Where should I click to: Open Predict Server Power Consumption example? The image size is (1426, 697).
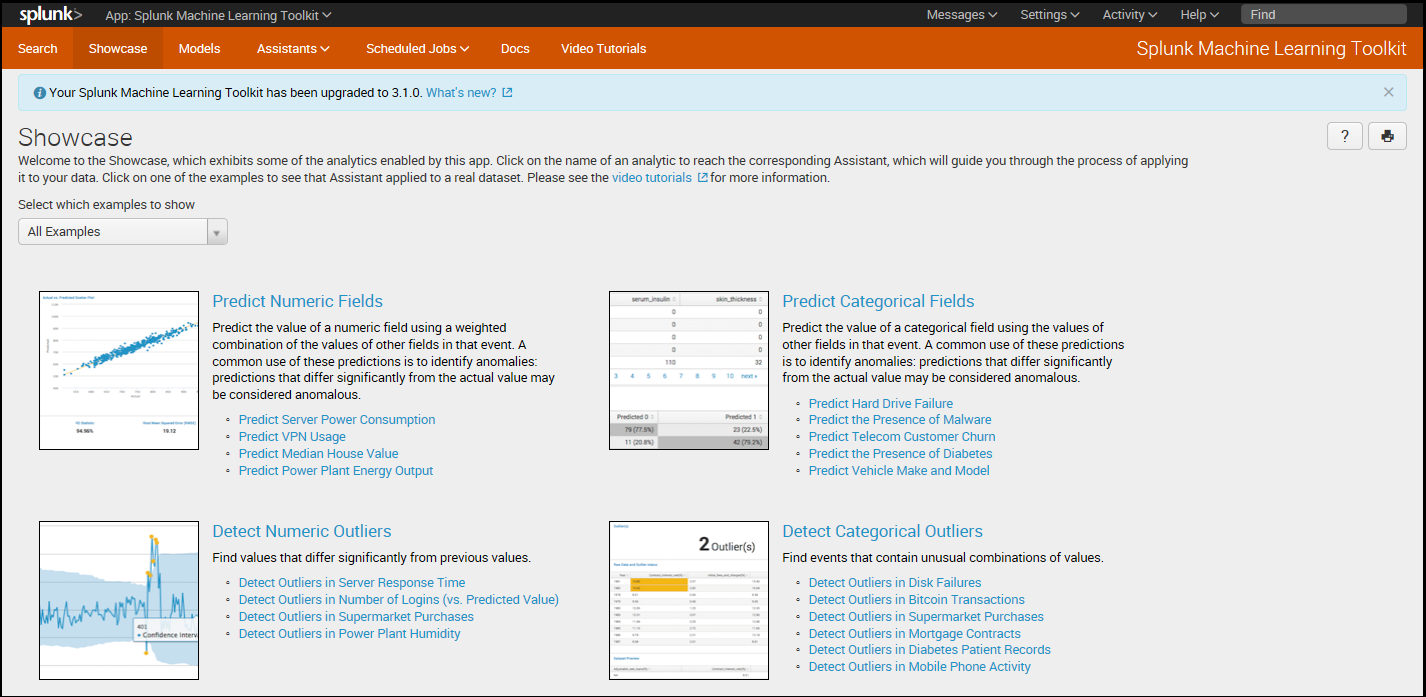(337, 420)
